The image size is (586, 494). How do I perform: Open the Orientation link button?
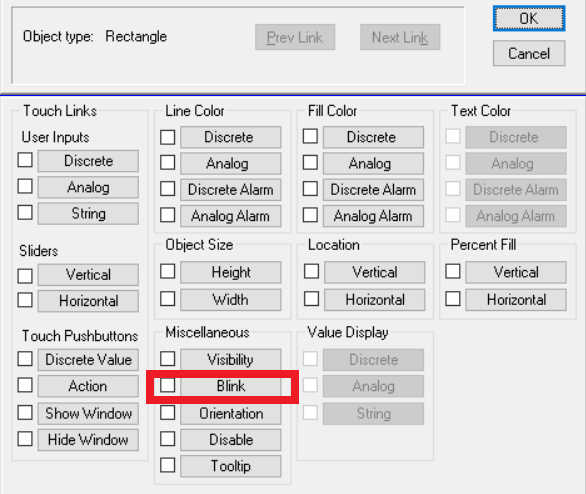pos(231,414)
